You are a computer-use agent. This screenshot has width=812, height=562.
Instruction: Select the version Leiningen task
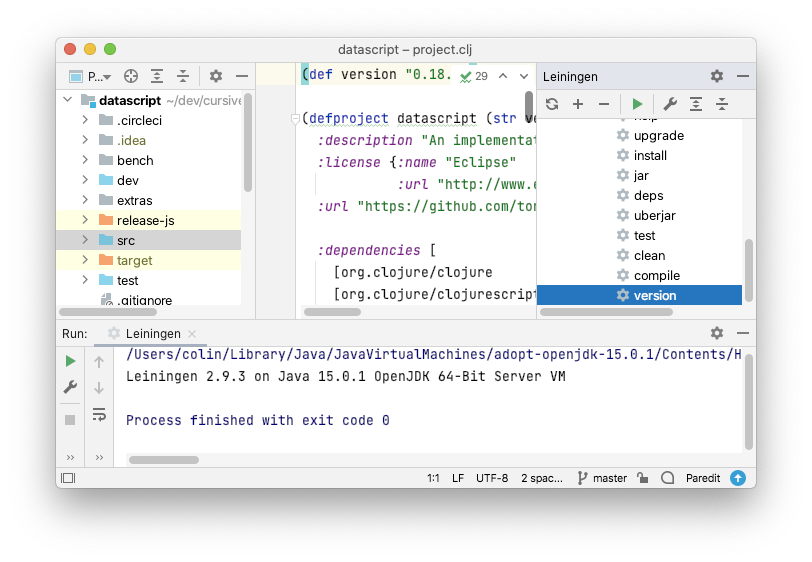coord(640,295)
